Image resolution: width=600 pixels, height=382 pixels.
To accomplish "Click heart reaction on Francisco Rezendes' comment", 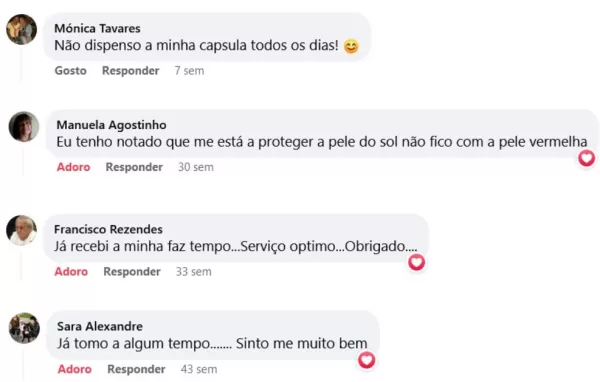I will point(416,263).
